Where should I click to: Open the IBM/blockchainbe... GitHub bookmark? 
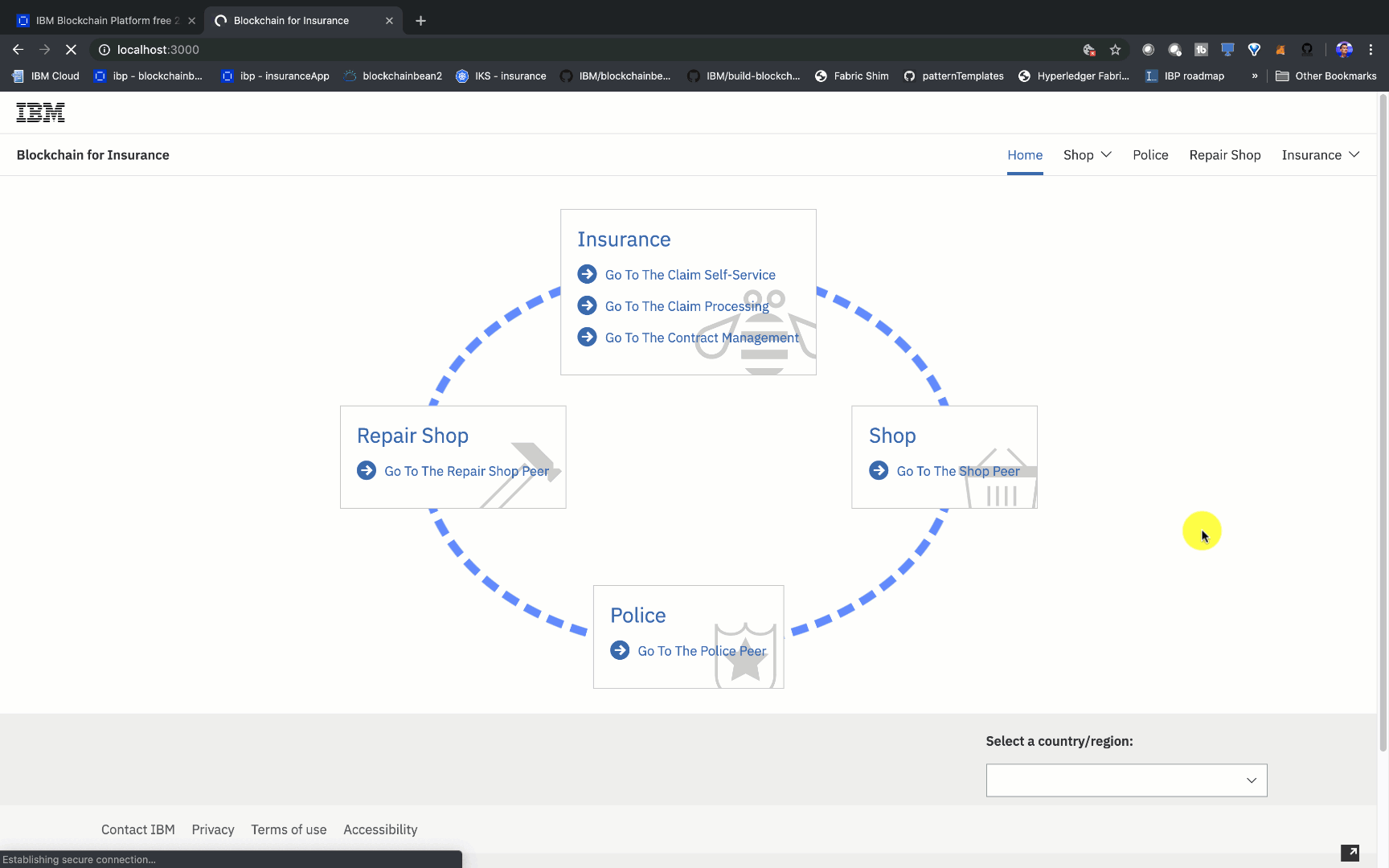coord(616,76)
